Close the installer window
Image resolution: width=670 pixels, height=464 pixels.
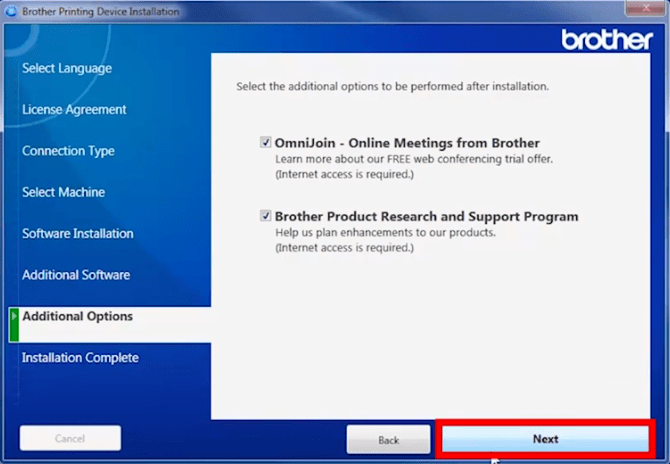click(646, 8)
